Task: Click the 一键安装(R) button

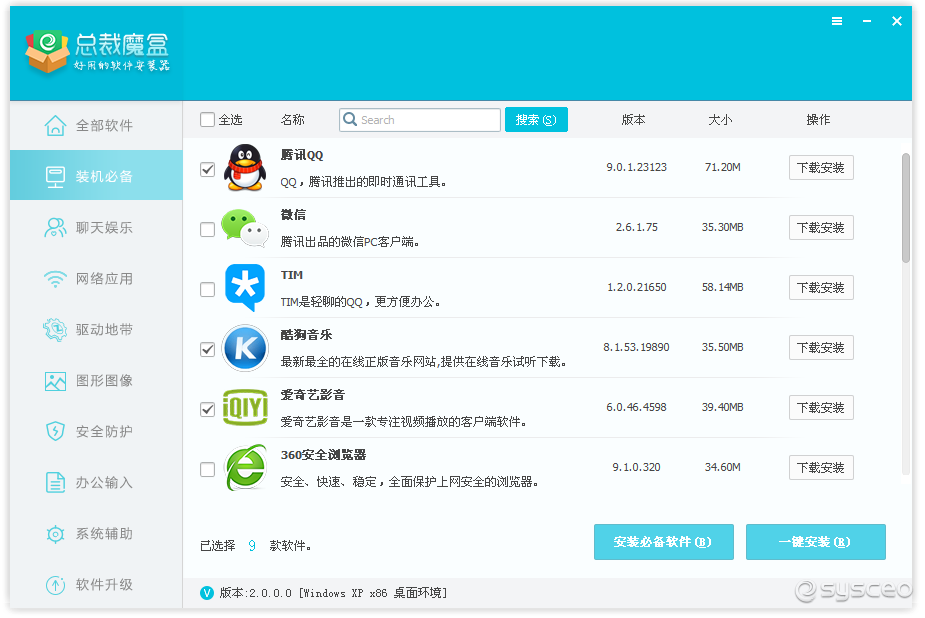Action: [816, 542]
